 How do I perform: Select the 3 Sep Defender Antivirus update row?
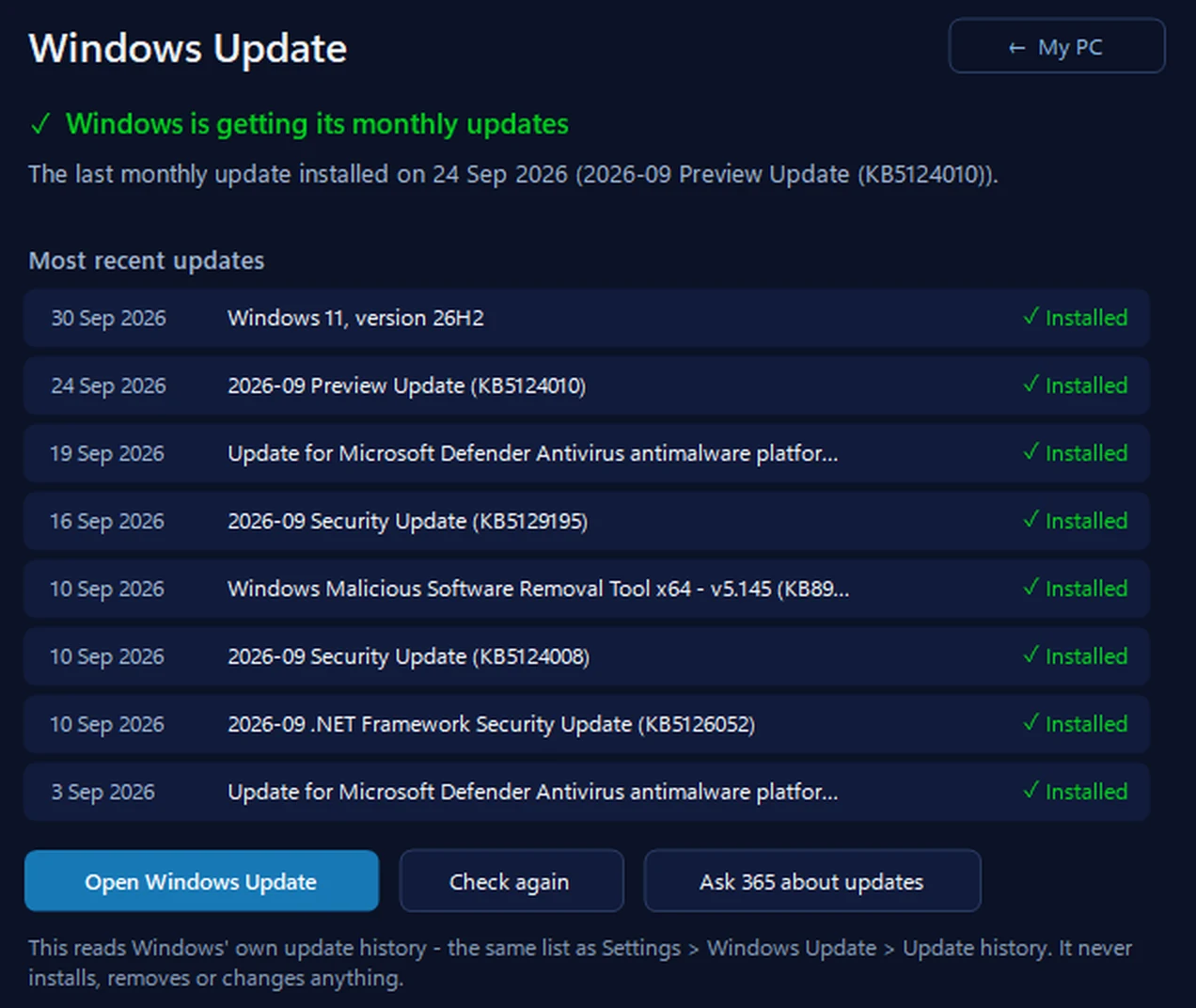click(587, 792)
